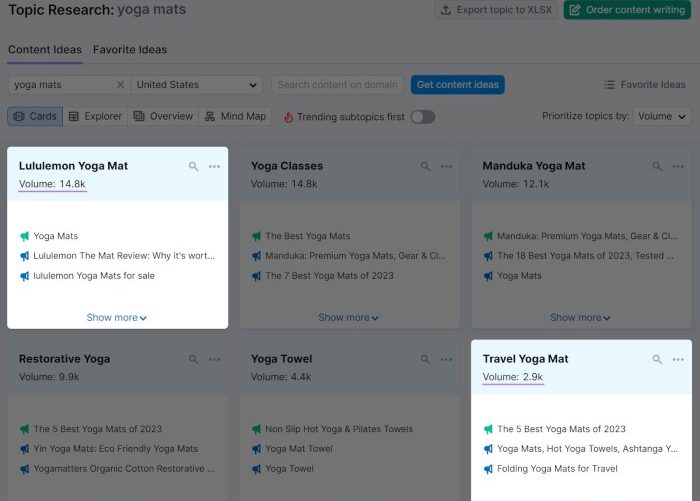Click search icon on Yoga Classes card
The width and height of the screenshot is (700, 501).
pyautogui.click(x=425, y=167)
